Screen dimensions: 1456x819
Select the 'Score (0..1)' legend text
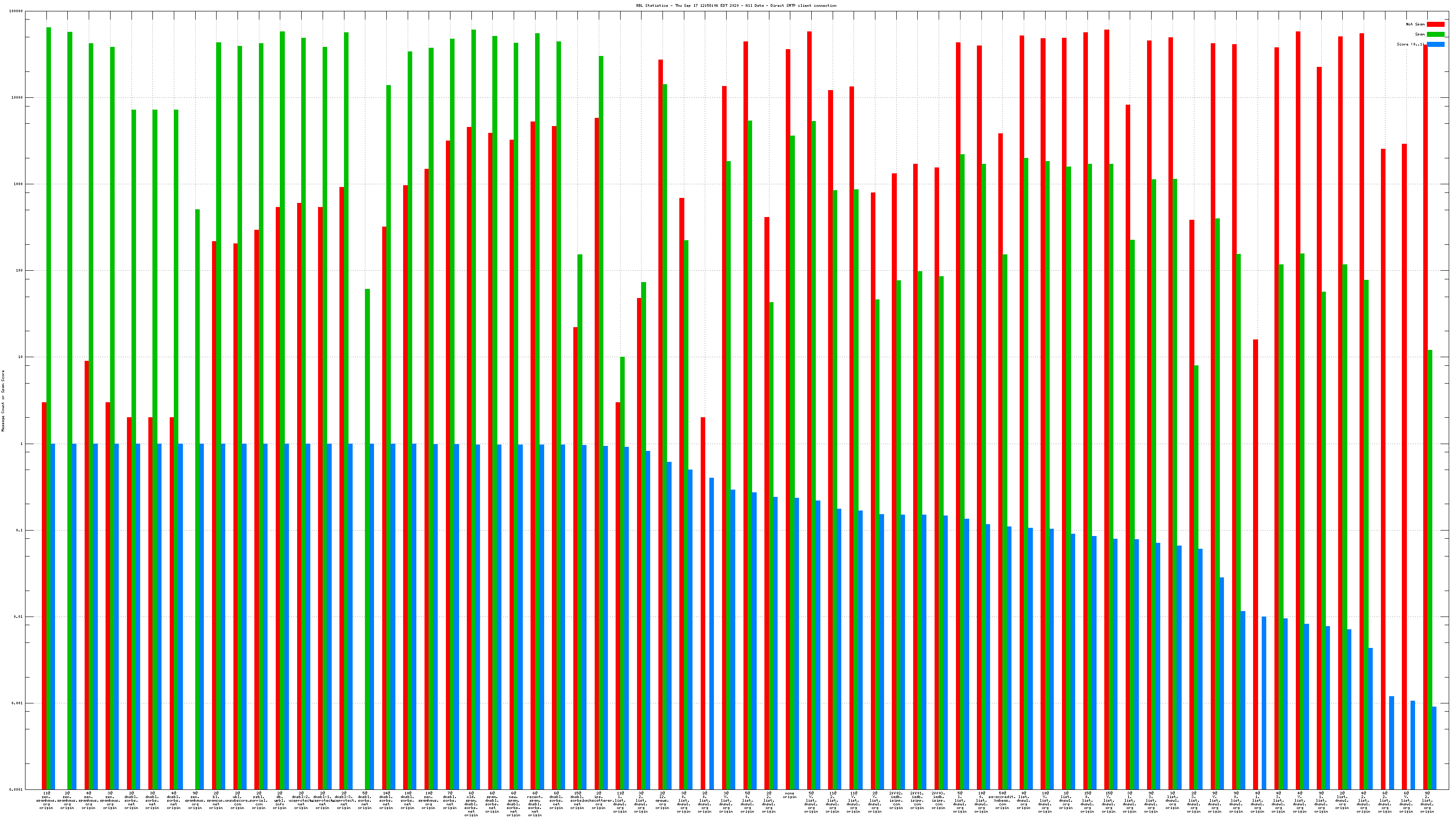click(1411, 44)
